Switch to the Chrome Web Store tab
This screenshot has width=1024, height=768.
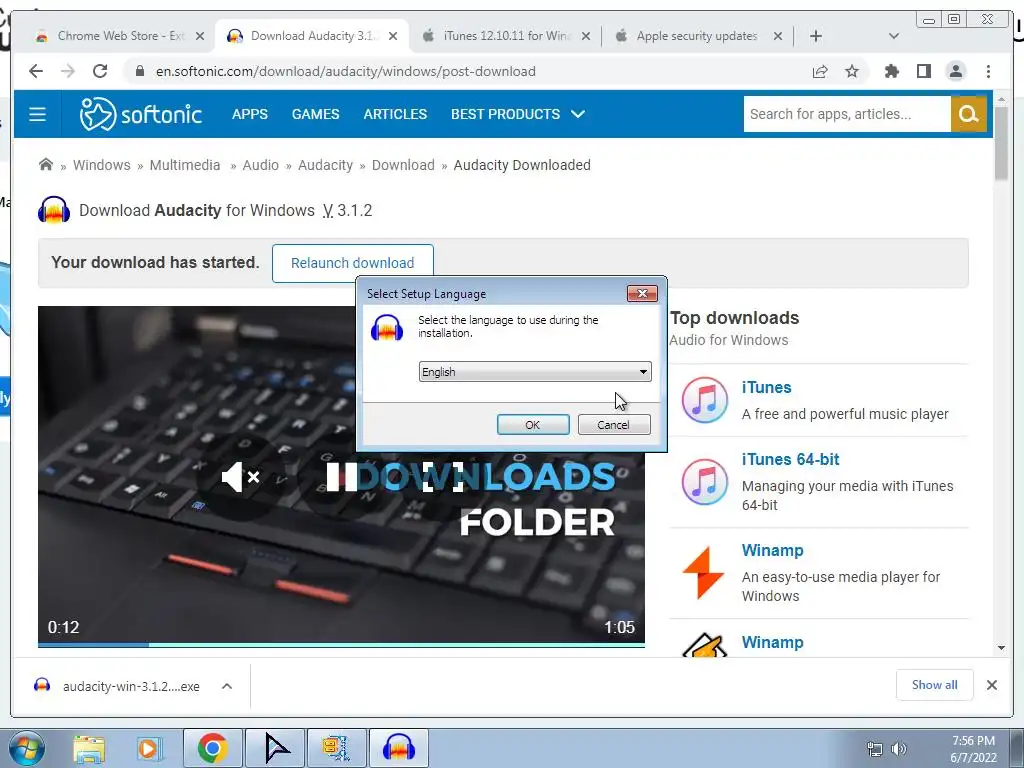pos(121,36)
